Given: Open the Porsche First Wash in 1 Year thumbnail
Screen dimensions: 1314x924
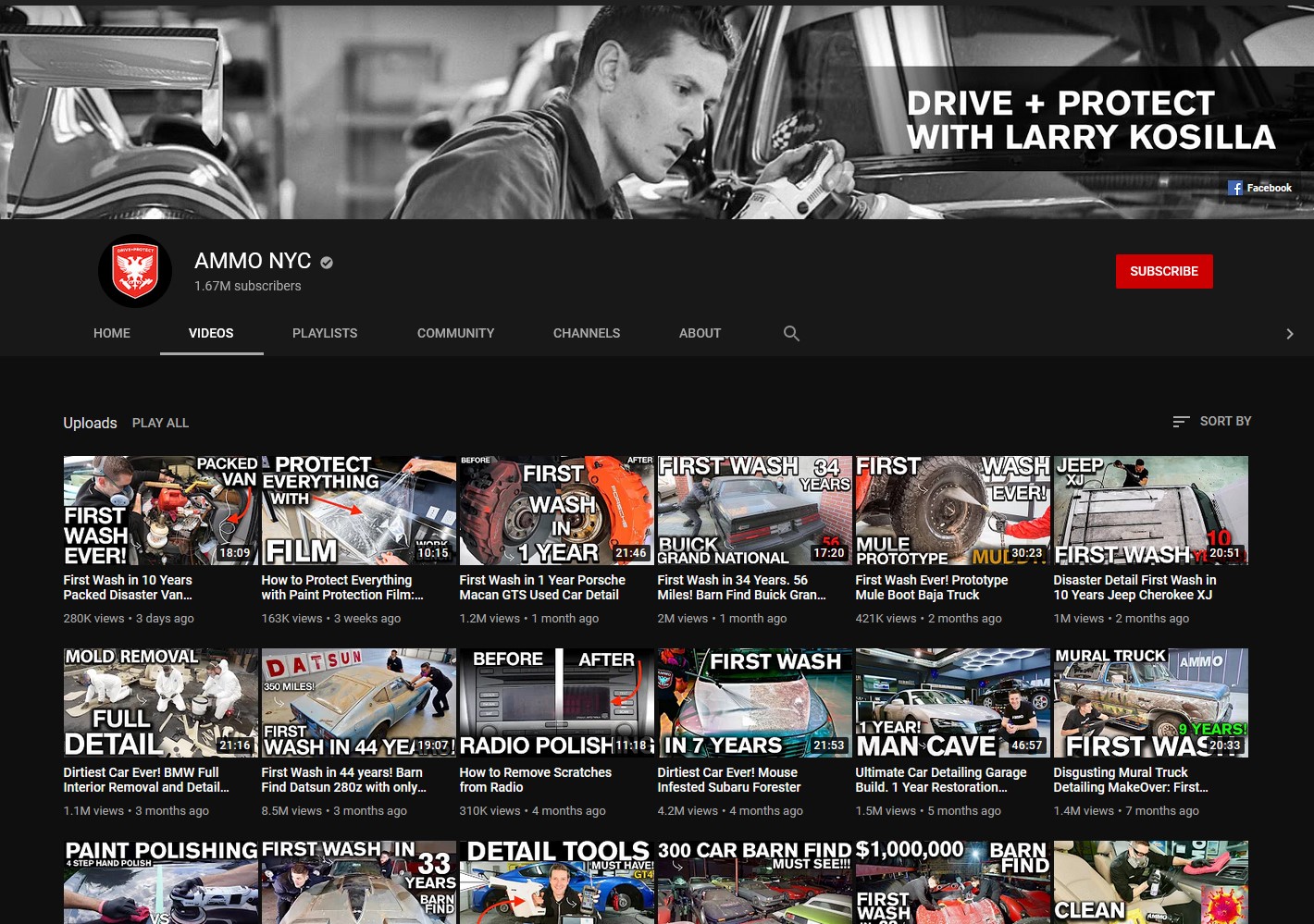Looking at the screenshot, I should click(x=557, y=510).
